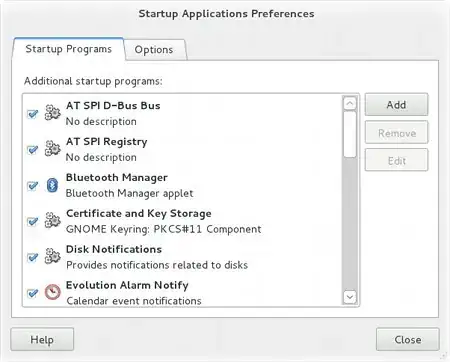Uncheck the Evolution Alarm Notify checkbox
The width and height of the screenshot is (450, 362).
point(33,293)
